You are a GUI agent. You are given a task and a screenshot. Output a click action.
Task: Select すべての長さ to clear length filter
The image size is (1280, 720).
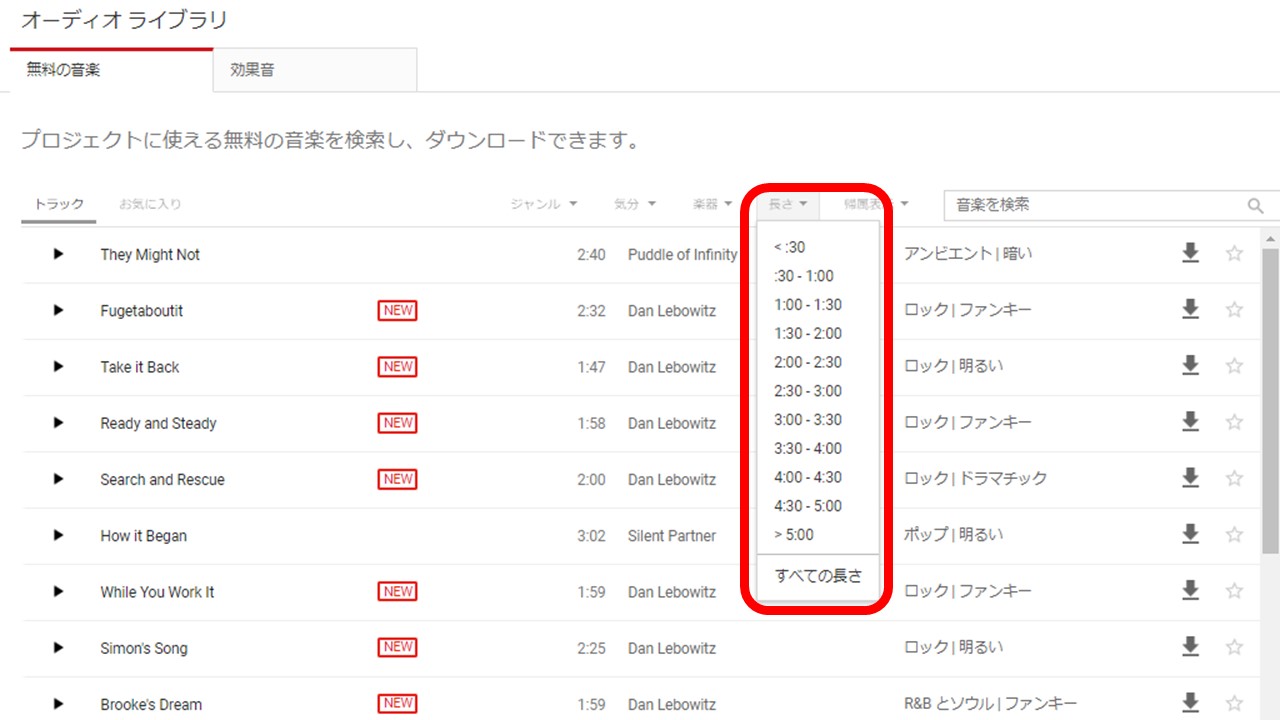819,576
